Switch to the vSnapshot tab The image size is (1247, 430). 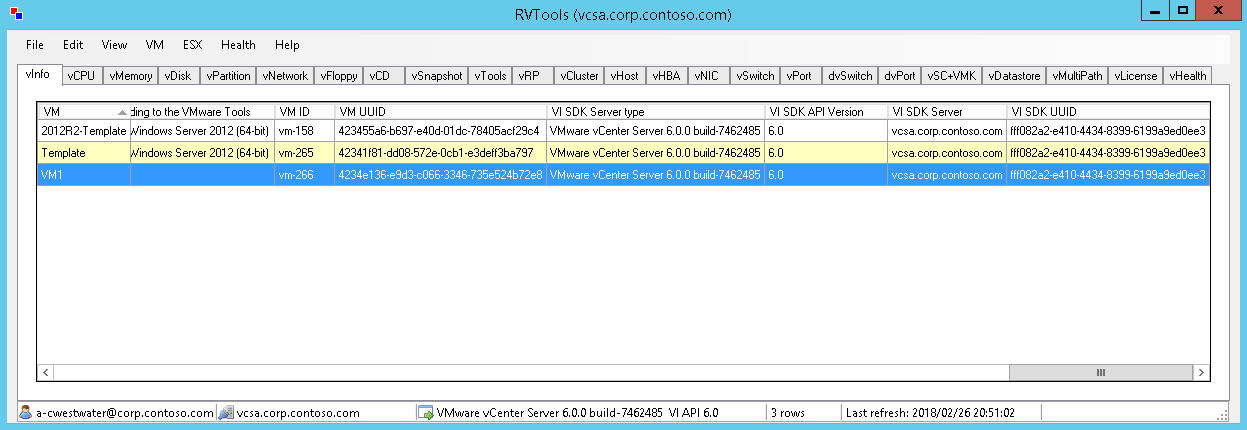click(x=437, y=76)
